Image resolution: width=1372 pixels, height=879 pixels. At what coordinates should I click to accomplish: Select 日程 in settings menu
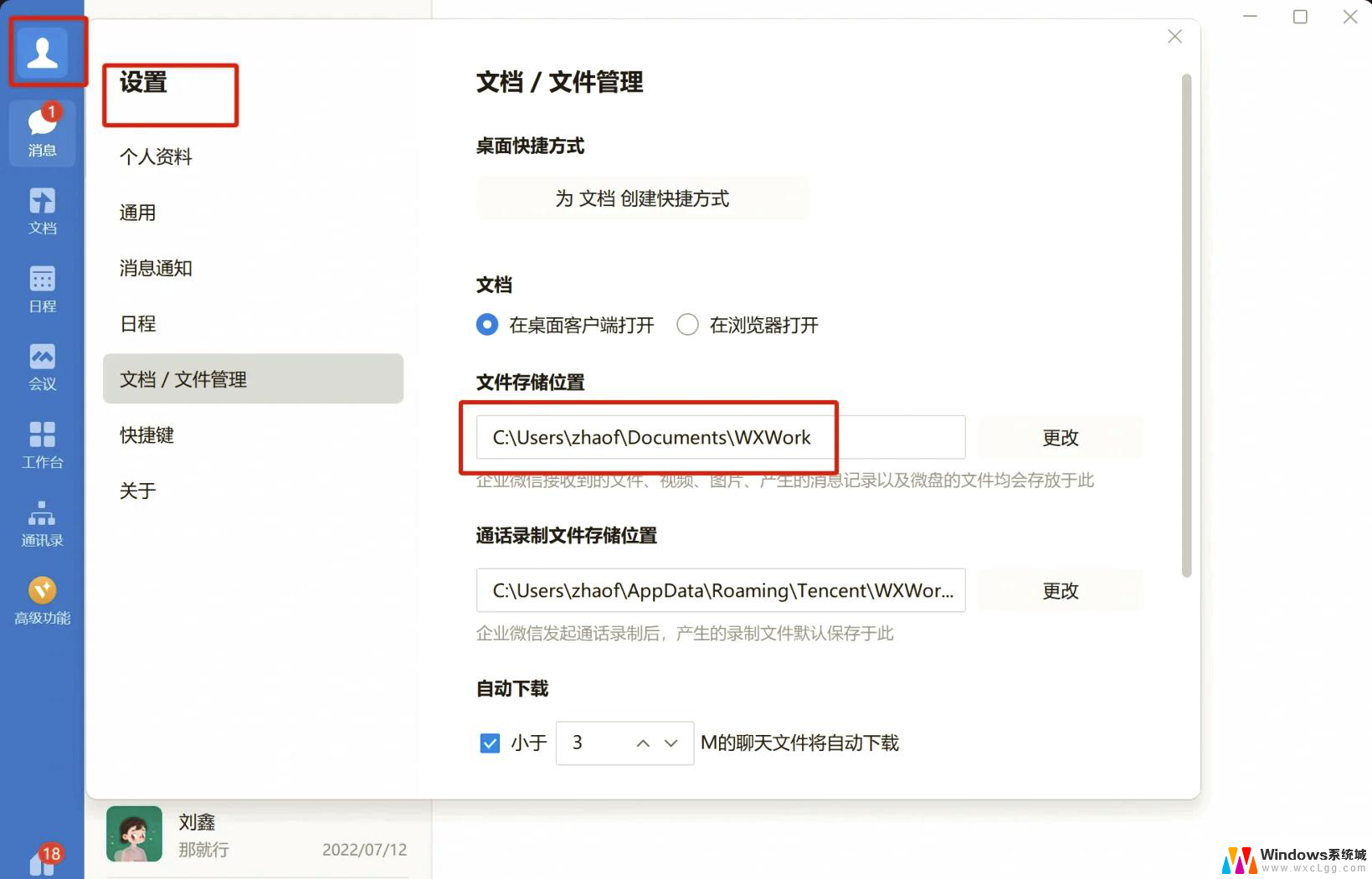point(137,324)
